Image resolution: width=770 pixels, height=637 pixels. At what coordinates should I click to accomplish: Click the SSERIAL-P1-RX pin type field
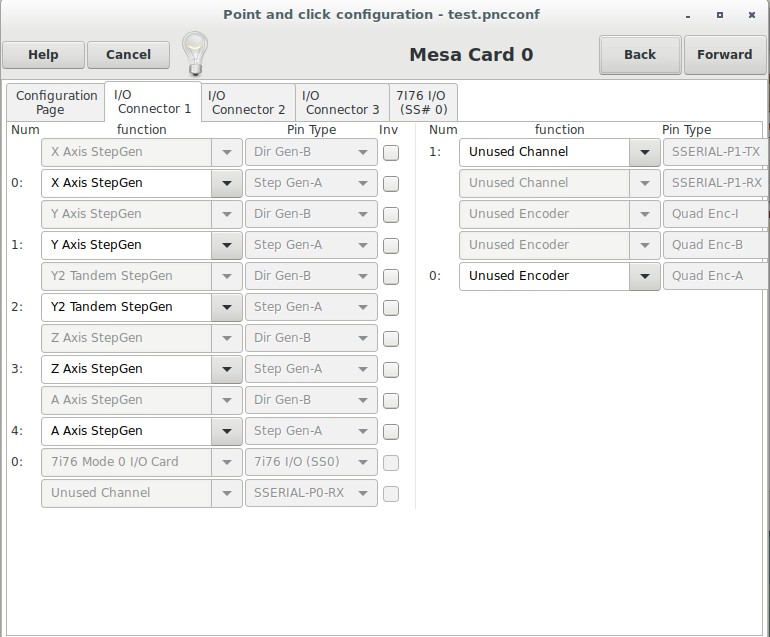(716, 183)
